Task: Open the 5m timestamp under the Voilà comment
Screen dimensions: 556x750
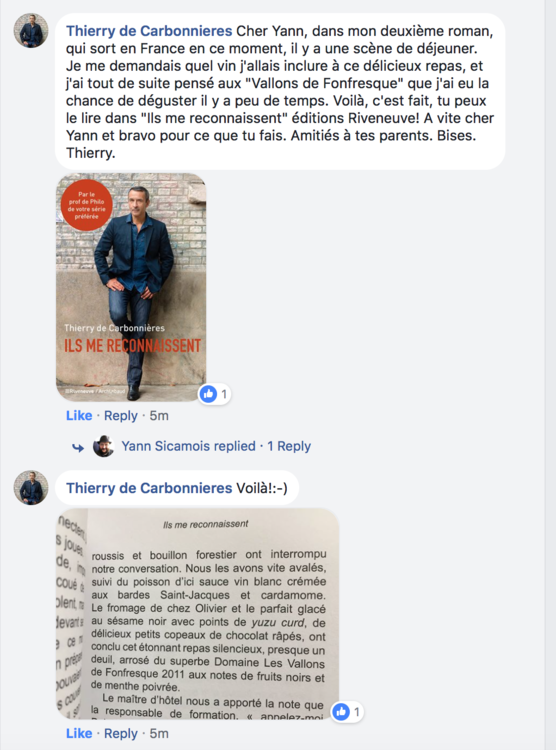Action: tap(159, 733)
